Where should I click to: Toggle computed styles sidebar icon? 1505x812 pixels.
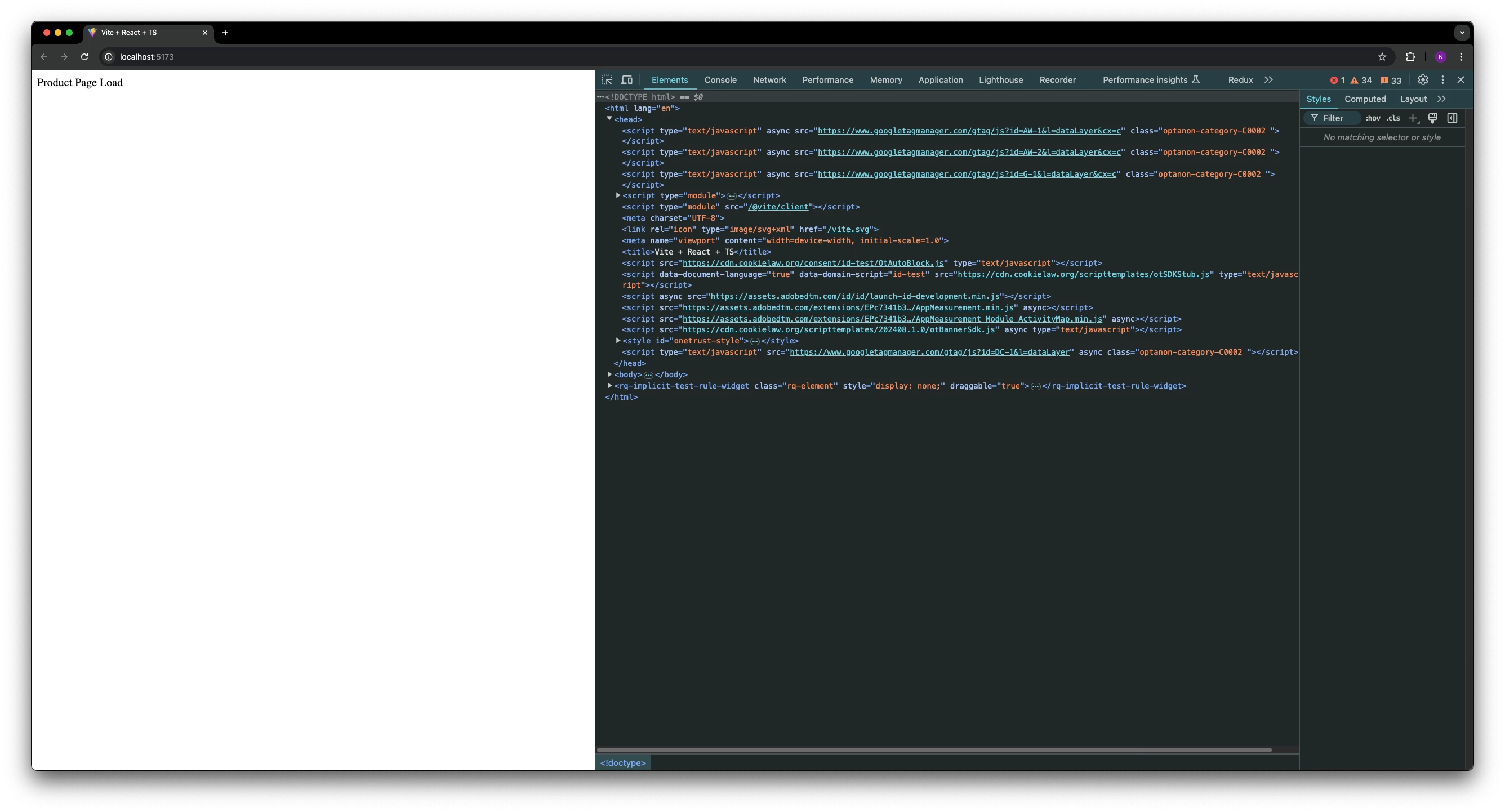click(1452, 118)
